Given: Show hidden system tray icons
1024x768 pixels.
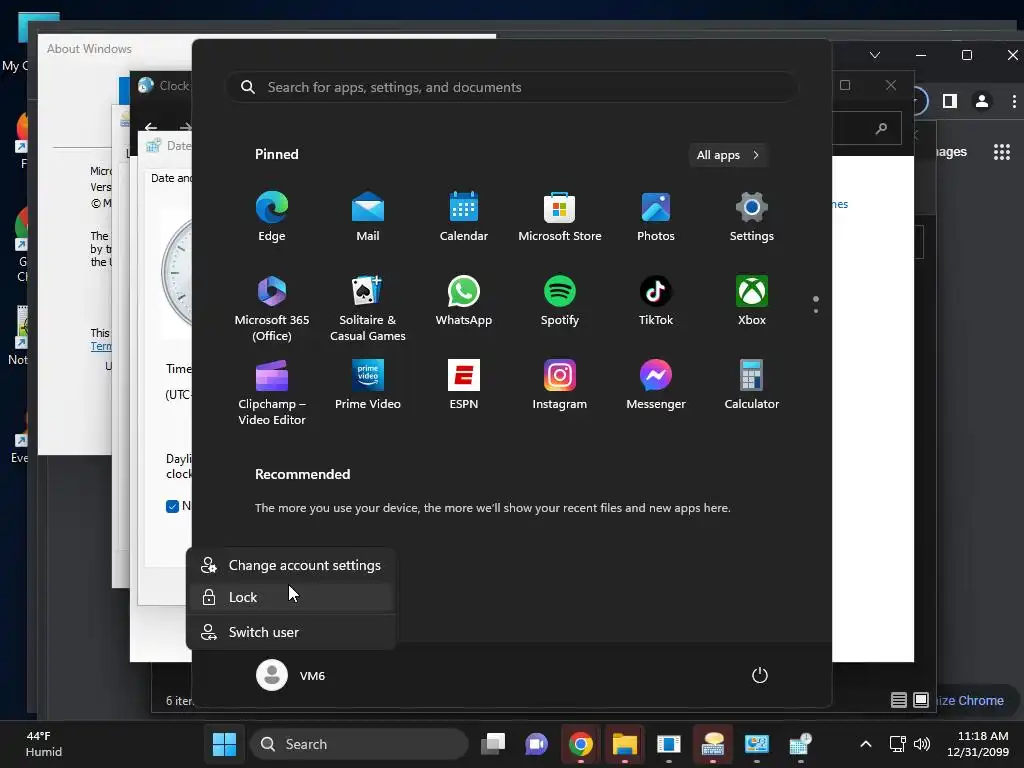Looking at the screenshot, I should click(866, 744).
